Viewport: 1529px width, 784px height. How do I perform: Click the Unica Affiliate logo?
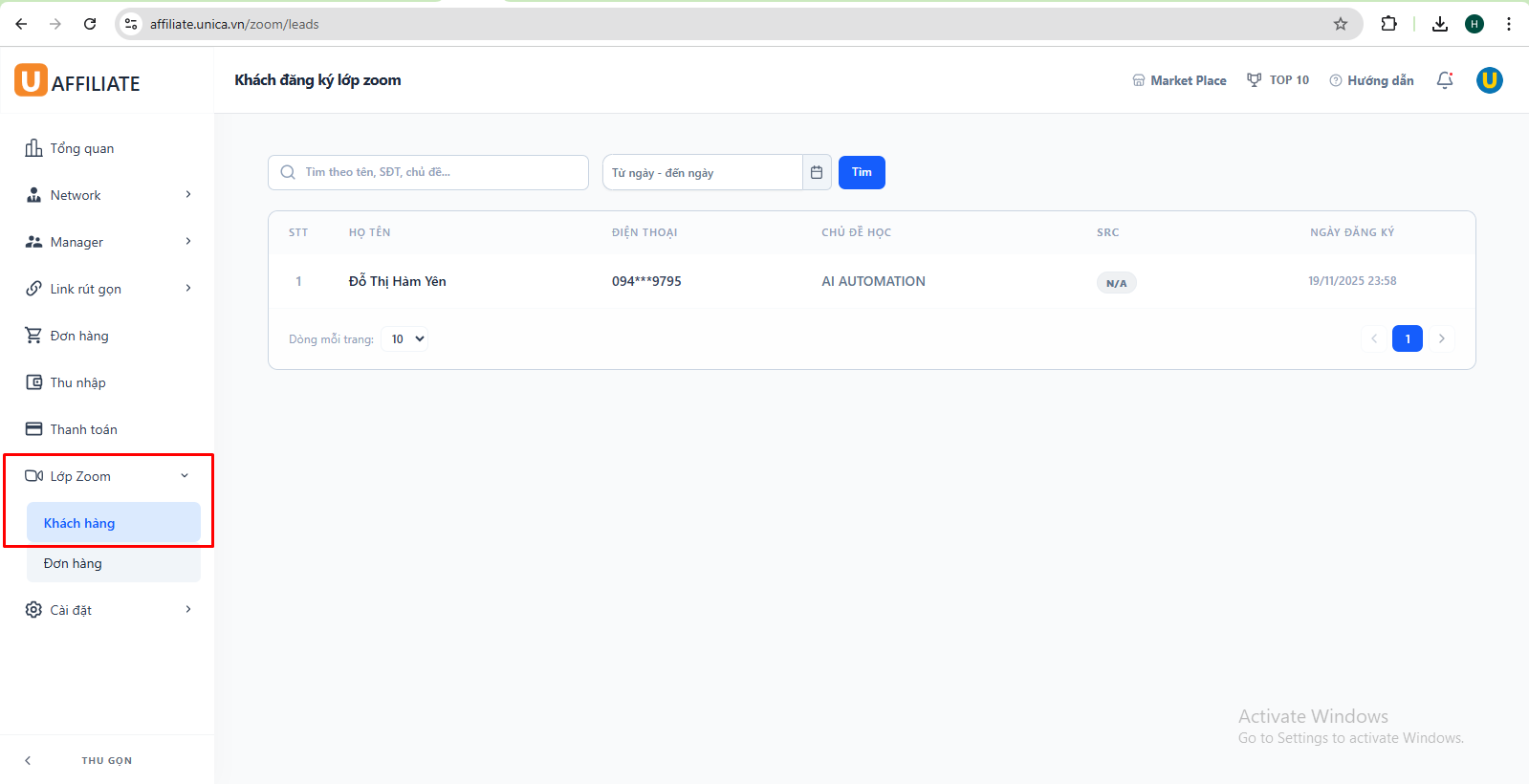tap(77, 81)
